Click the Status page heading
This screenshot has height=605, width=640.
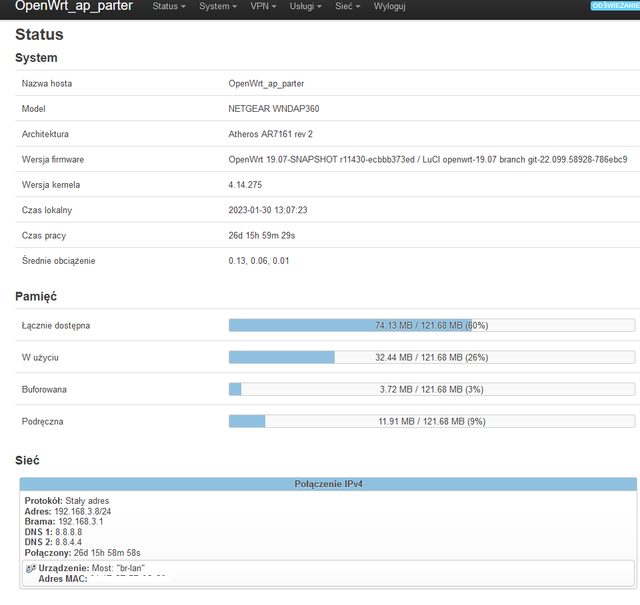[39, 34]
